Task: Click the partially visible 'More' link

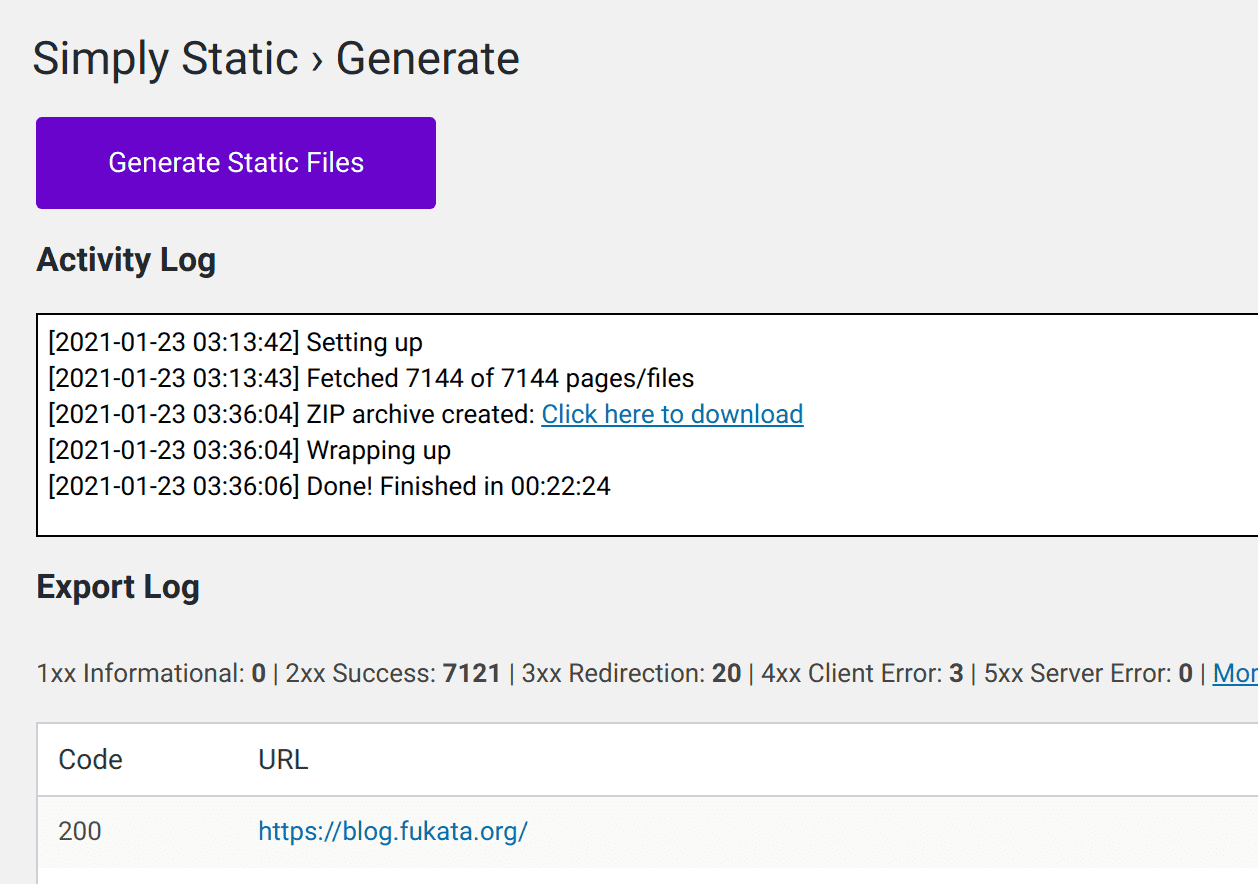Action: tap(1235, 674)
